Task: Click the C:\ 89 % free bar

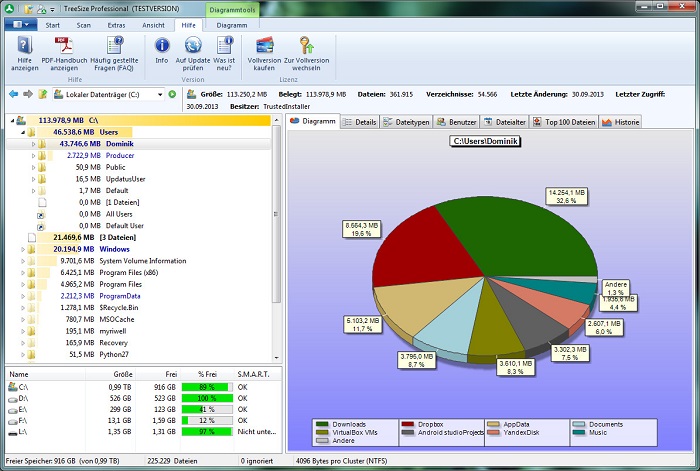Action: point(207,387)
